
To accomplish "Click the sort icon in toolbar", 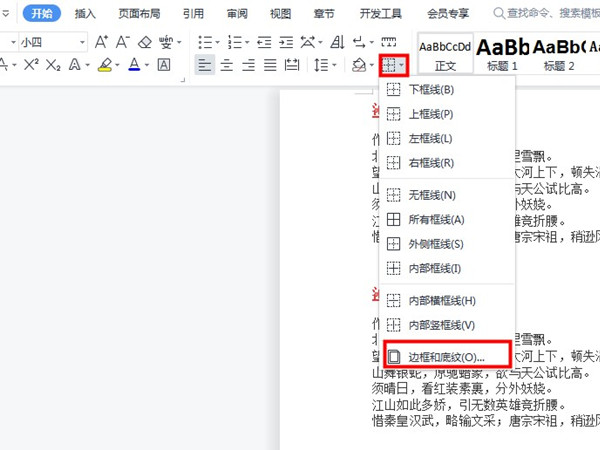I will [x=335, y=42].
